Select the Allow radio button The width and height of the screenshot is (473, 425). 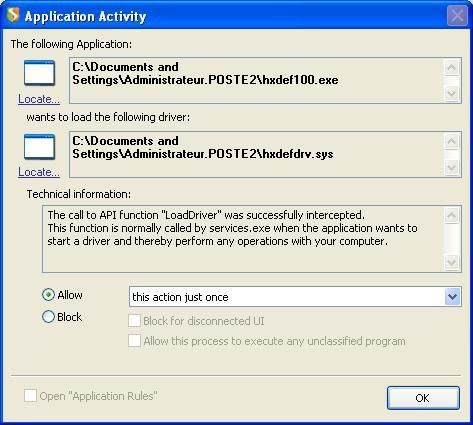tap(48, 295)
